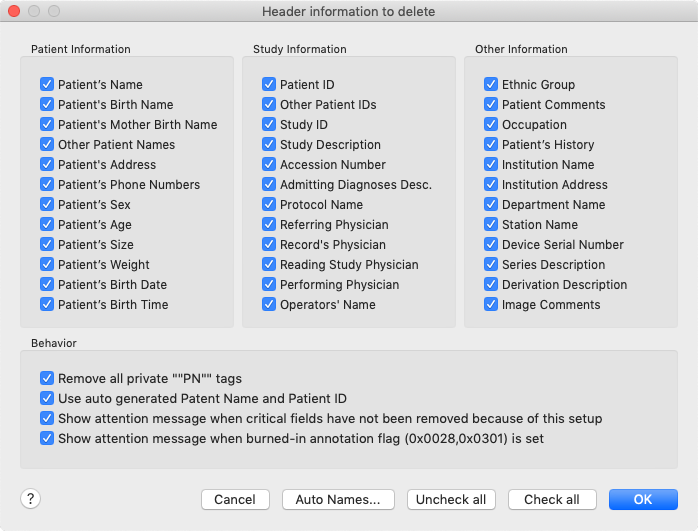Uncheck the Ethnic Group checkbox

491,85
